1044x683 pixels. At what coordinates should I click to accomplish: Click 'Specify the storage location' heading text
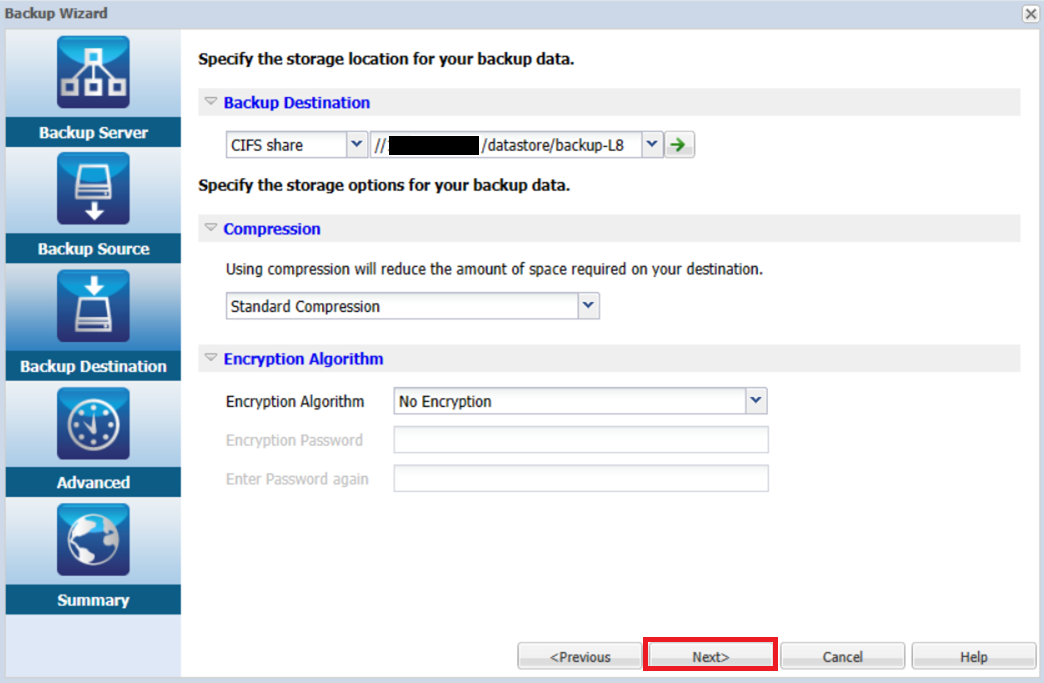386,59
